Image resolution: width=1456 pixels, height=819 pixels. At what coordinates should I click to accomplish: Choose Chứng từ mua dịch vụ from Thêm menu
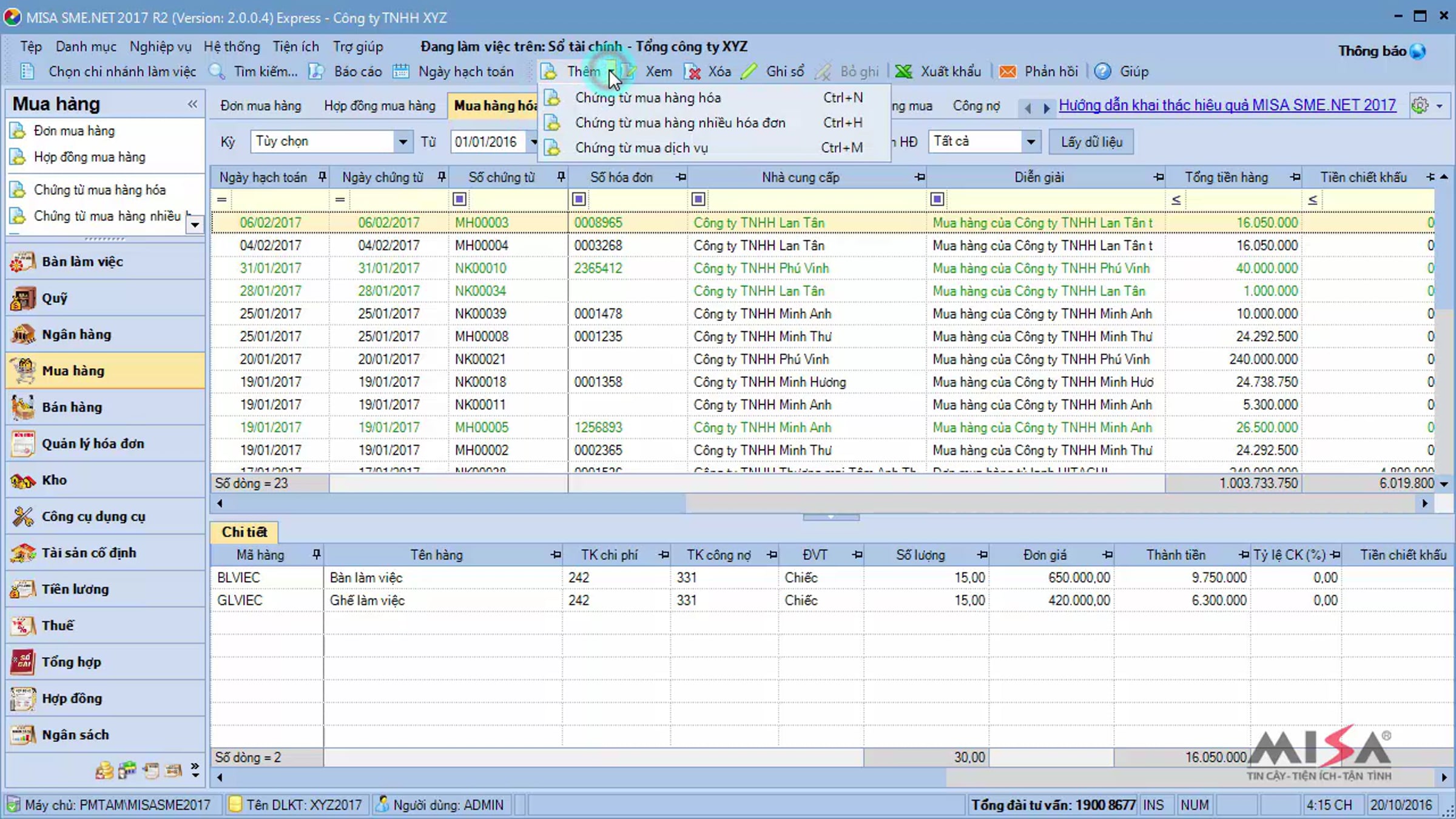coord(714,147)
